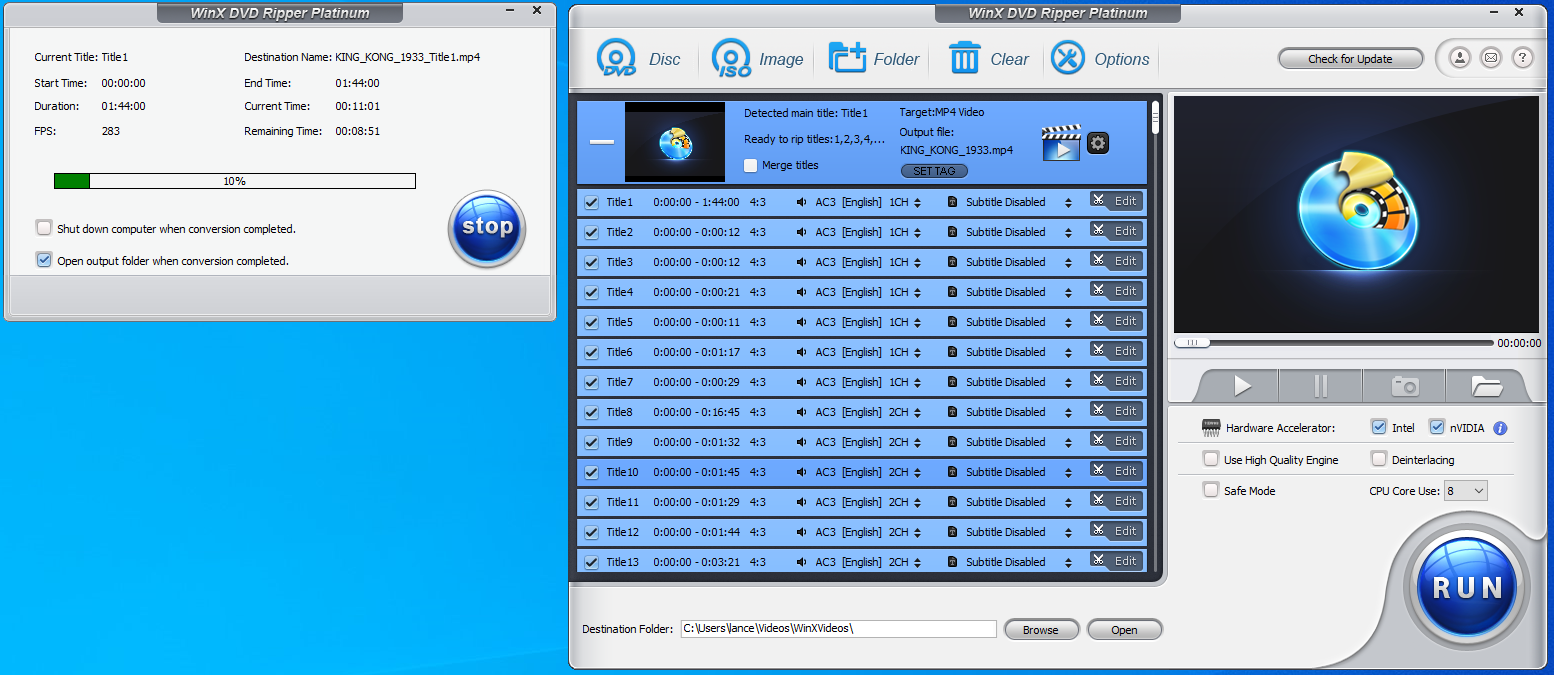Change Title12 audio track selector
Image resolution: width=1554 pixels, height=675 pixels.
917,532
